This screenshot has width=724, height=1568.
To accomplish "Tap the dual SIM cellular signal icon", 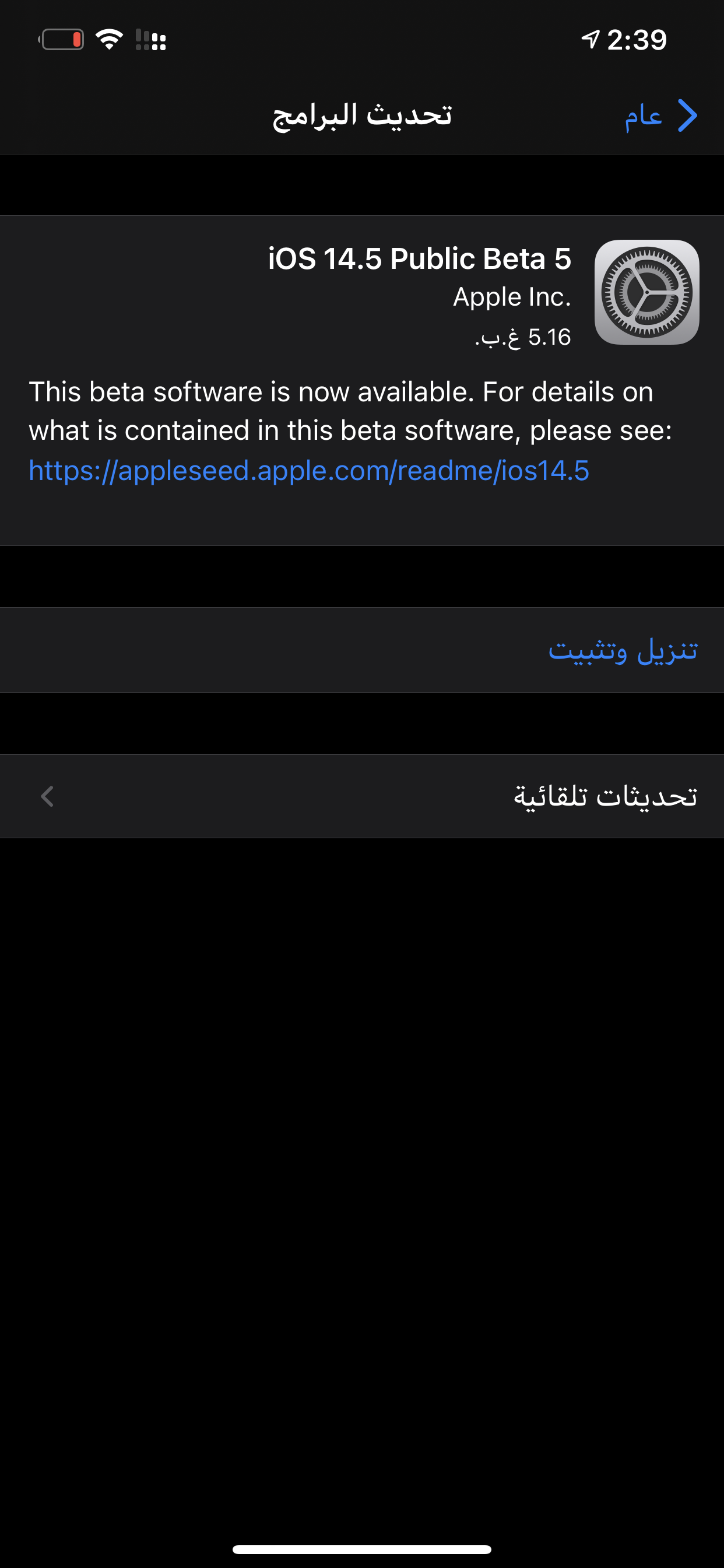I will (x=151, y=40).
